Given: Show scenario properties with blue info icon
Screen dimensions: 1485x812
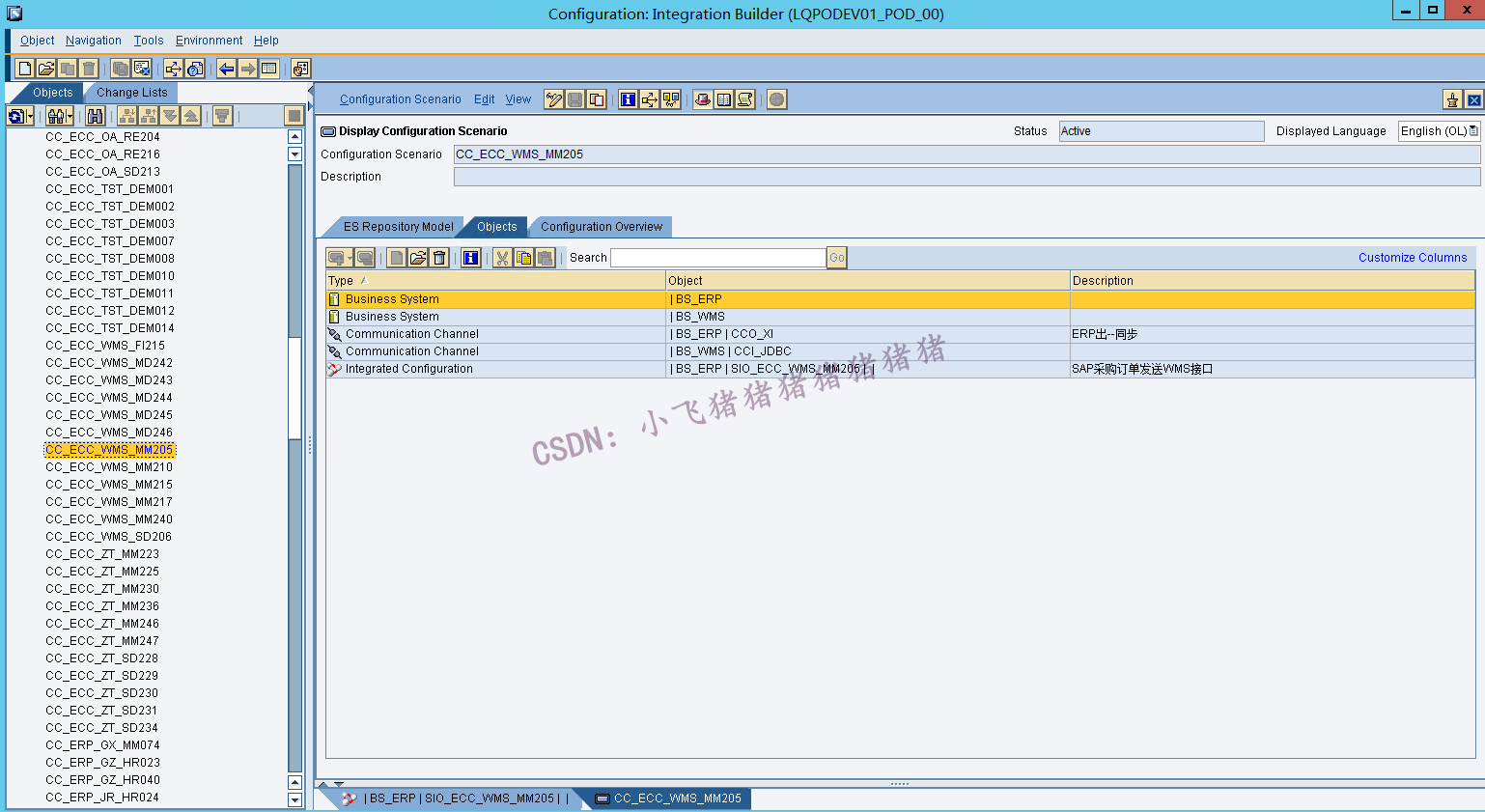Looking at the screenshot, I should [629, 99].
